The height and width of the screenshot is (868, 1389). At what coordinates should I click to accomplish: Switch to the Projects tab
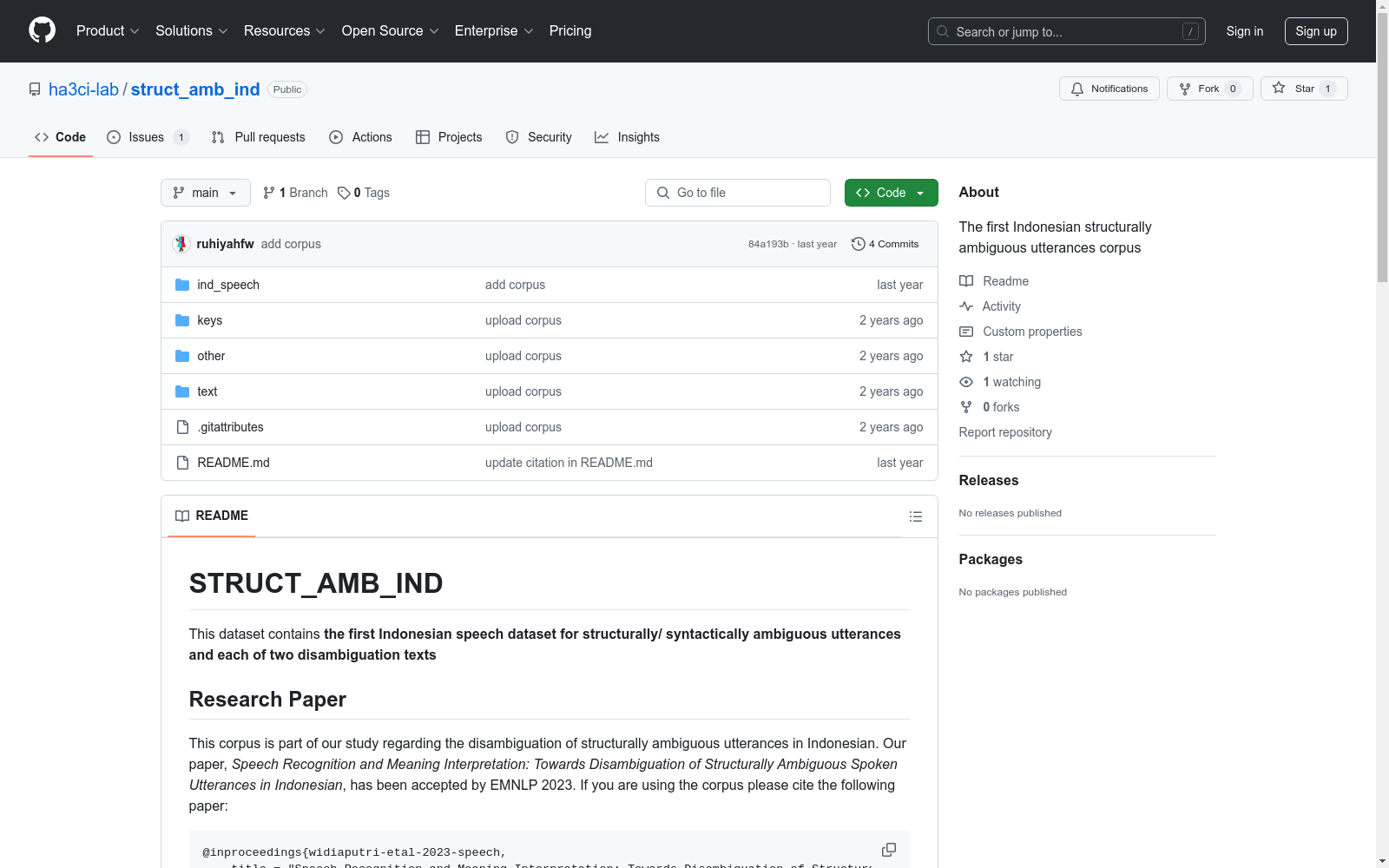[x=449, y=137]
